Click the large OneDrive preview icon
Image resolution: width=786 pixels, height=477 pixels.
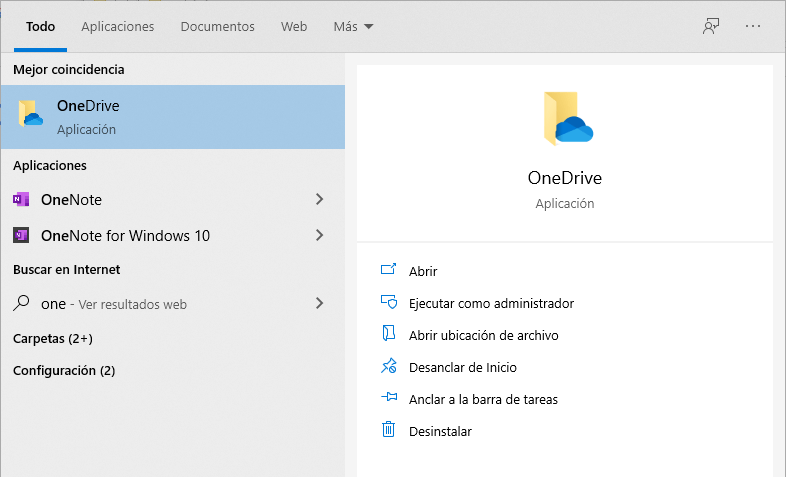565,120
